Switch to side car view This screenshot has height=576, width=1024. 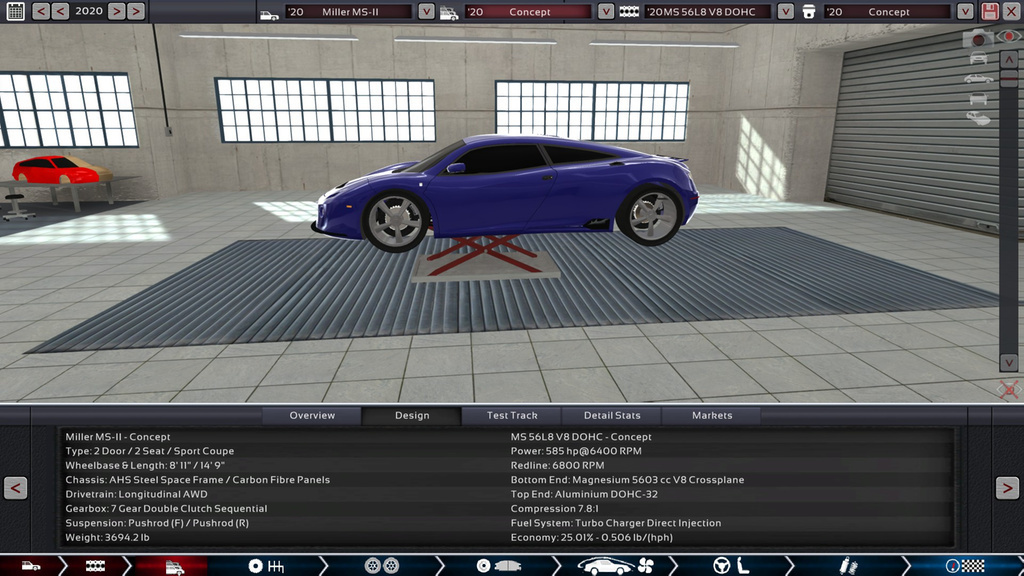[978, 78]
